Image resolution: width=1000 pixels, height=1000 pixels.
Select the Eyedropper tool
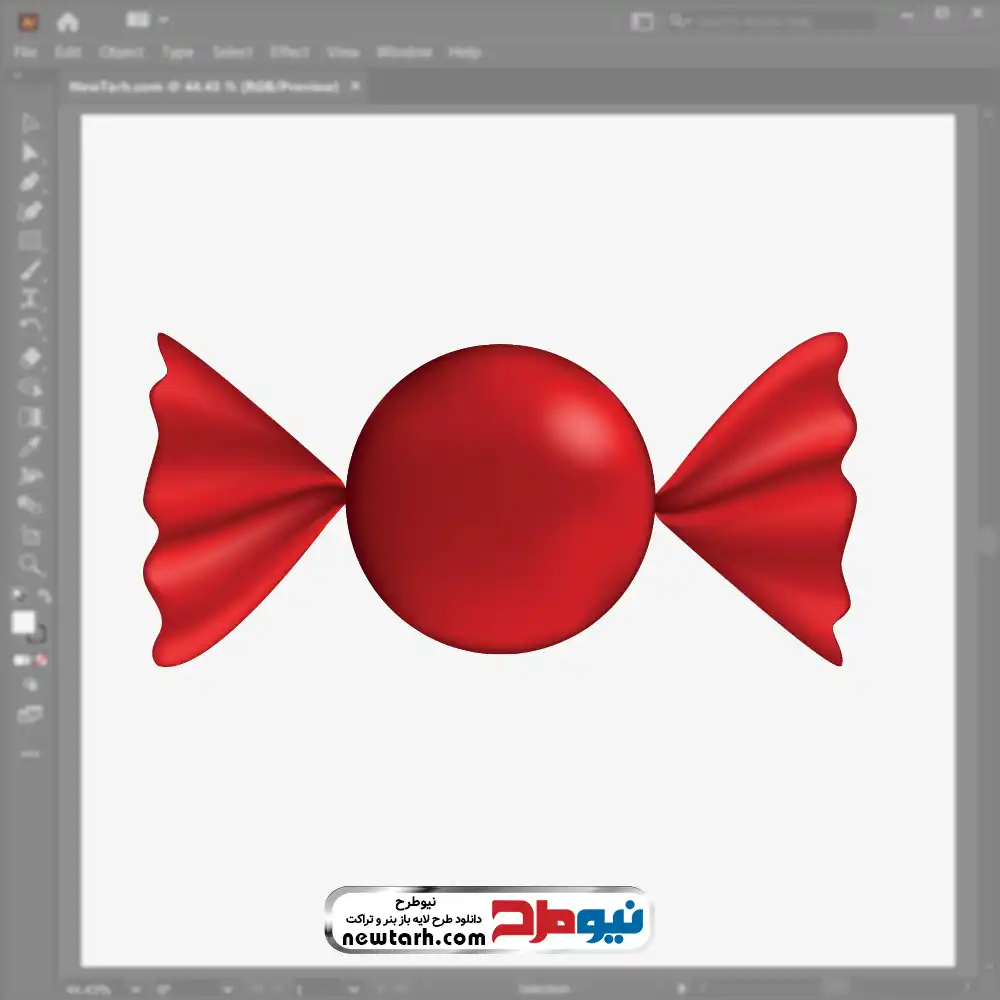(x=30, y=445)
